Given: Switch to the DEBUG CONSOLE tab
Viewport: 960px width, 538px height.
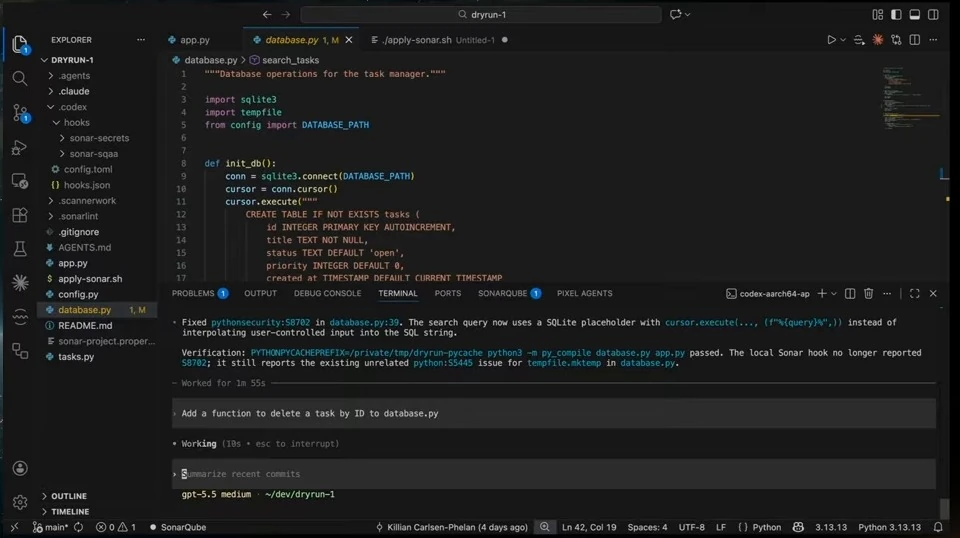Looking at the screenshot, I should click(x=327, y=293).
